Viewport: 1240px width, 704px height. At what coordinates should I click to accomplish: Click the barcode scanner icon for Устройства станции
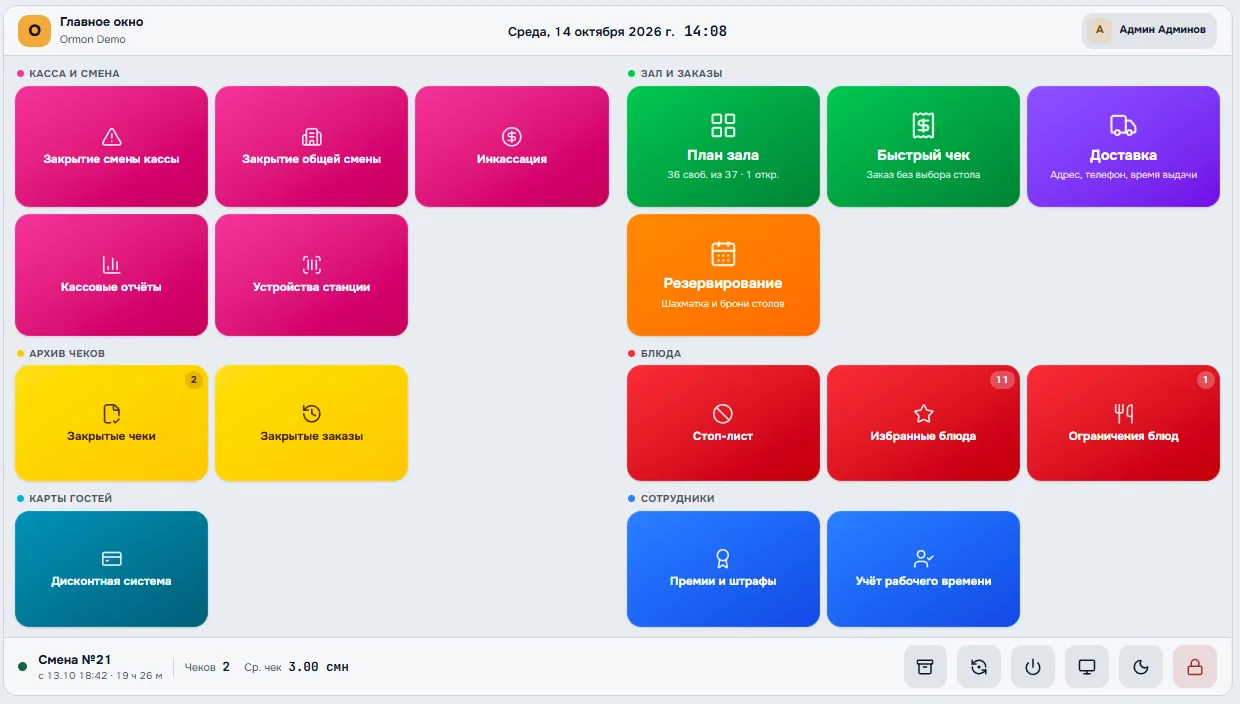[311, 264]
